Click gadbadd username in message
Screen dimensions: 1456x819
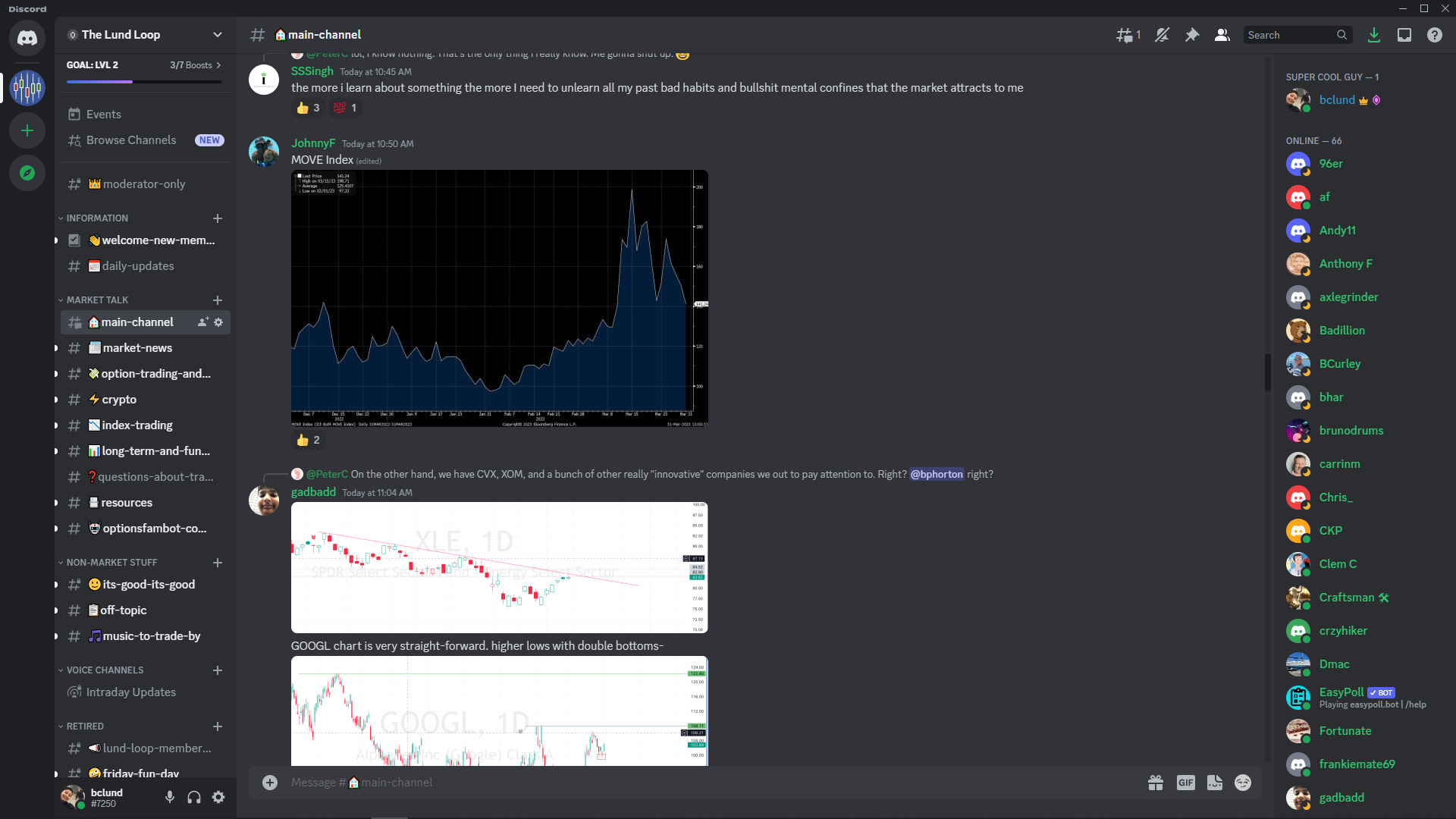[313, 492]
